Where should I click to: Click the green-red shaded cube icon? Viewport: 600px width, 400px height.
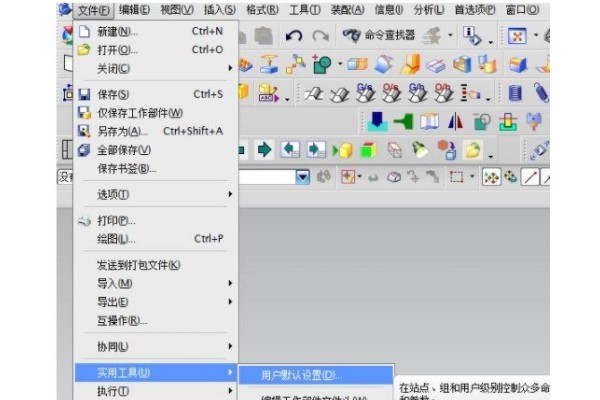(x=368, y=150)
